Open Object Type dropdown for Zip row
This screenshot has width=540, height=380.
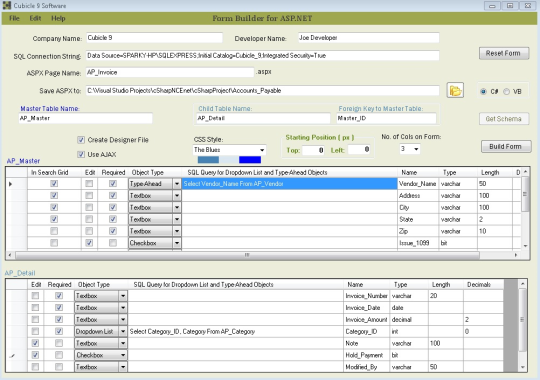177,231
